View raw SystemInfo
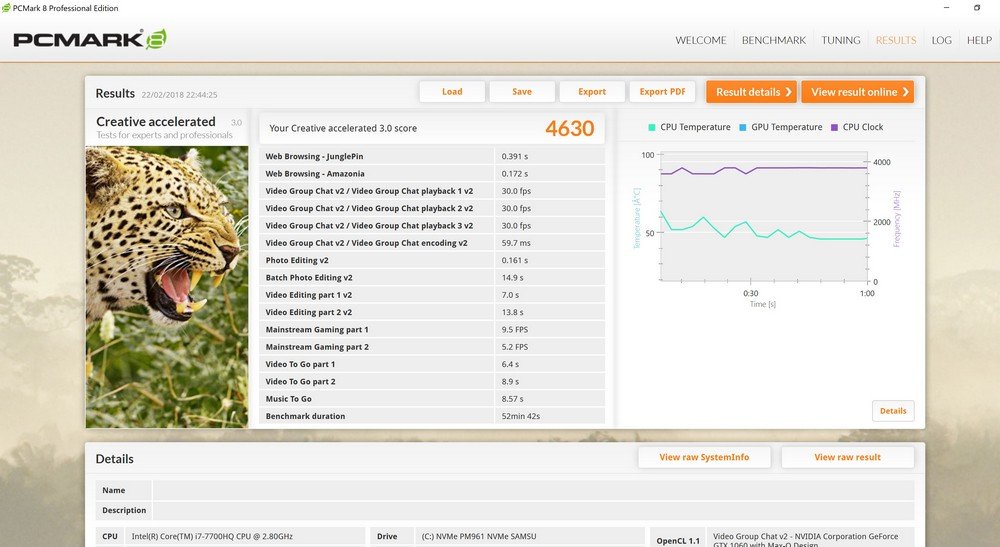Screen dimensions: 1000x547 705,457
